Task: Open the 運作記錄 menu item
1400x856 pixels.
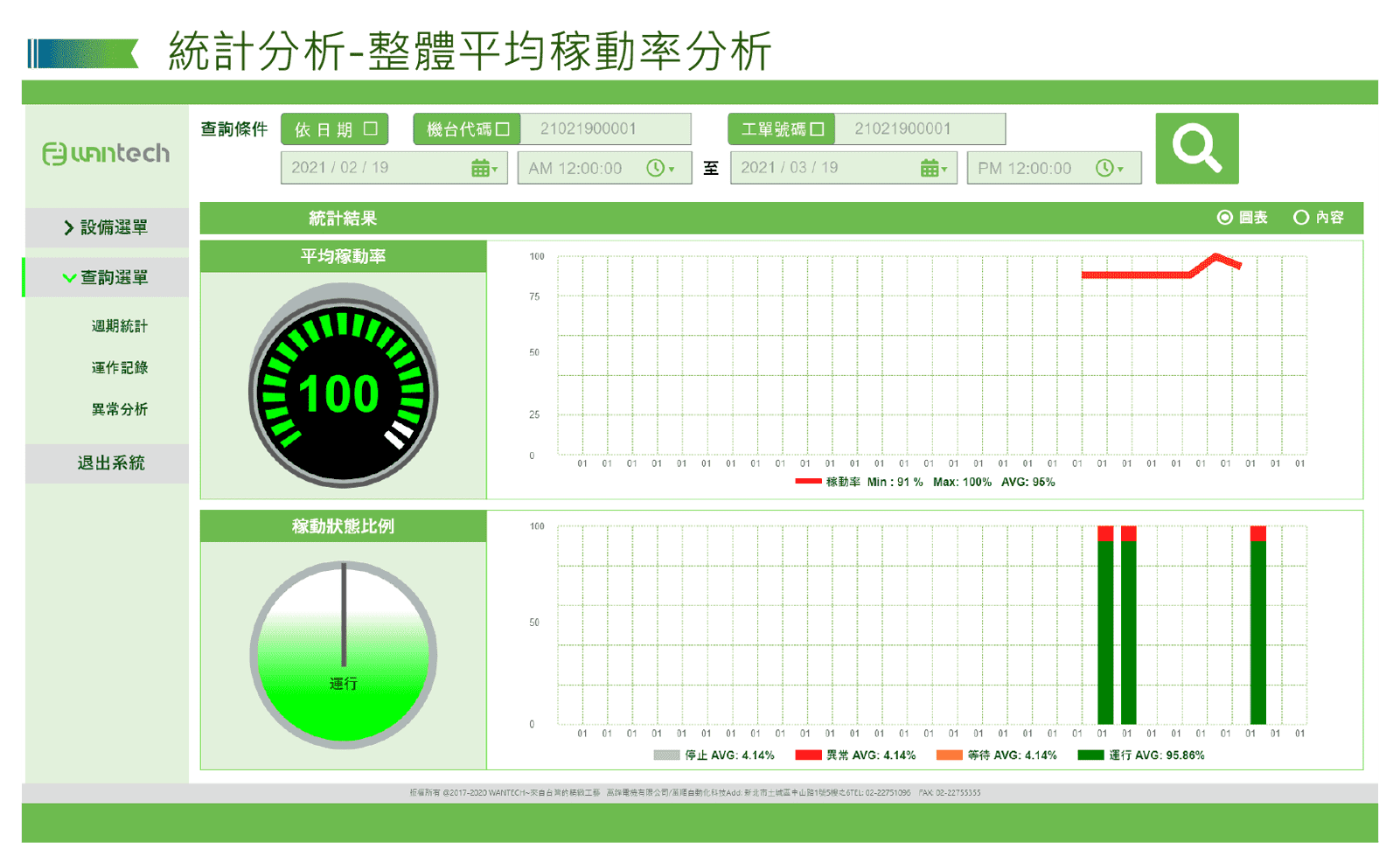Action: coord(120,368)
